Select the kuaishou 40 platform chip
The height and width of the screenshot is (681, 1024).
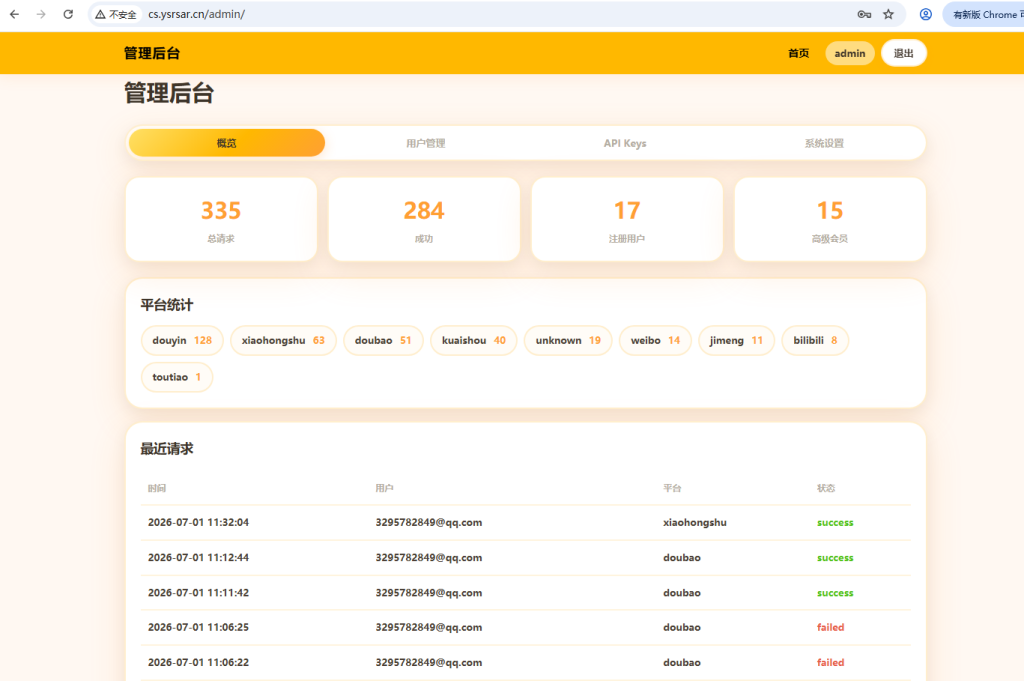[473, 340]
